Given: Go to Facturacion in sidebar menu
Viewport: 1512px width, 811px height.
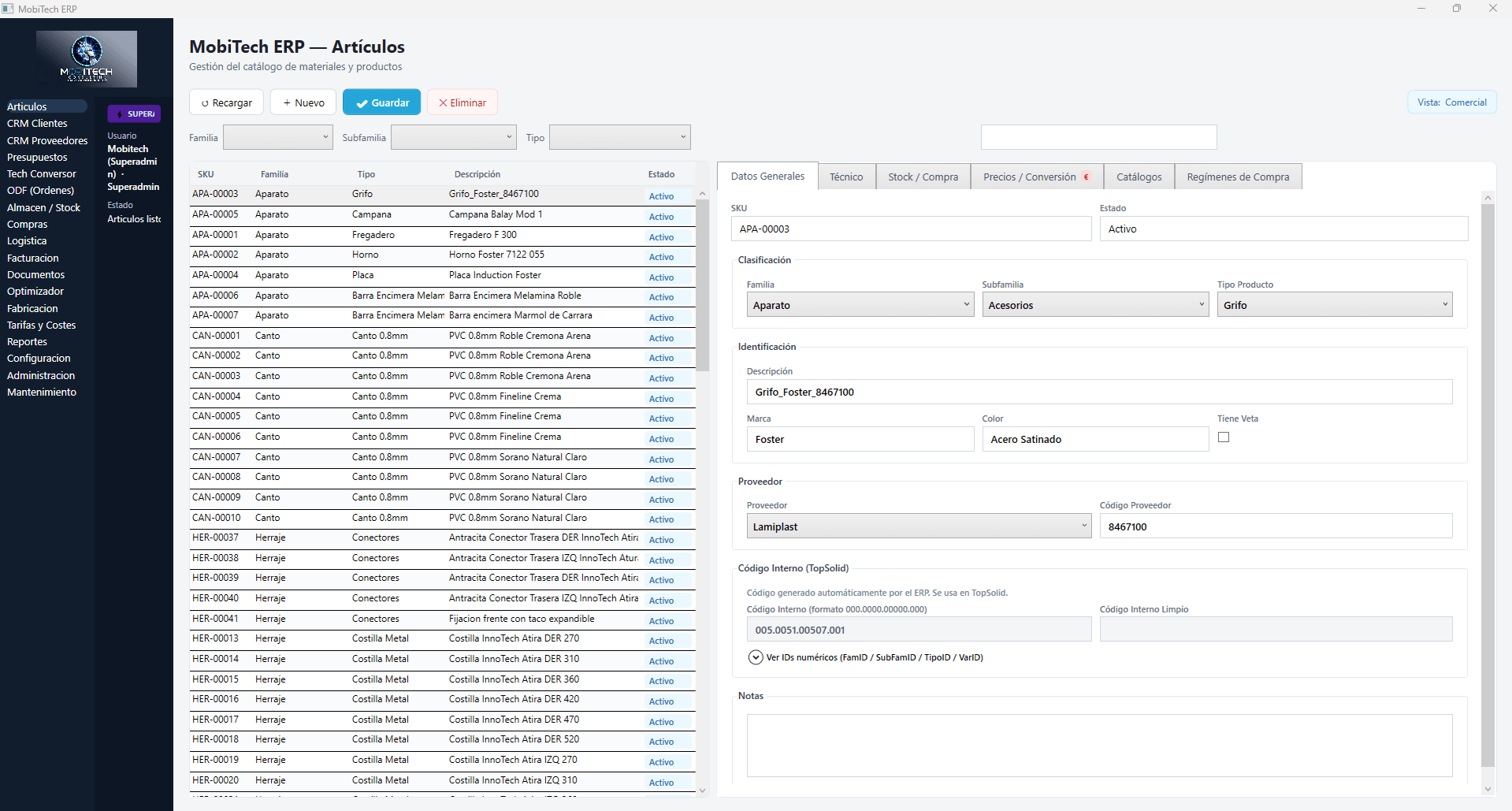Looking at the screenshot, I should click(33, 259).
